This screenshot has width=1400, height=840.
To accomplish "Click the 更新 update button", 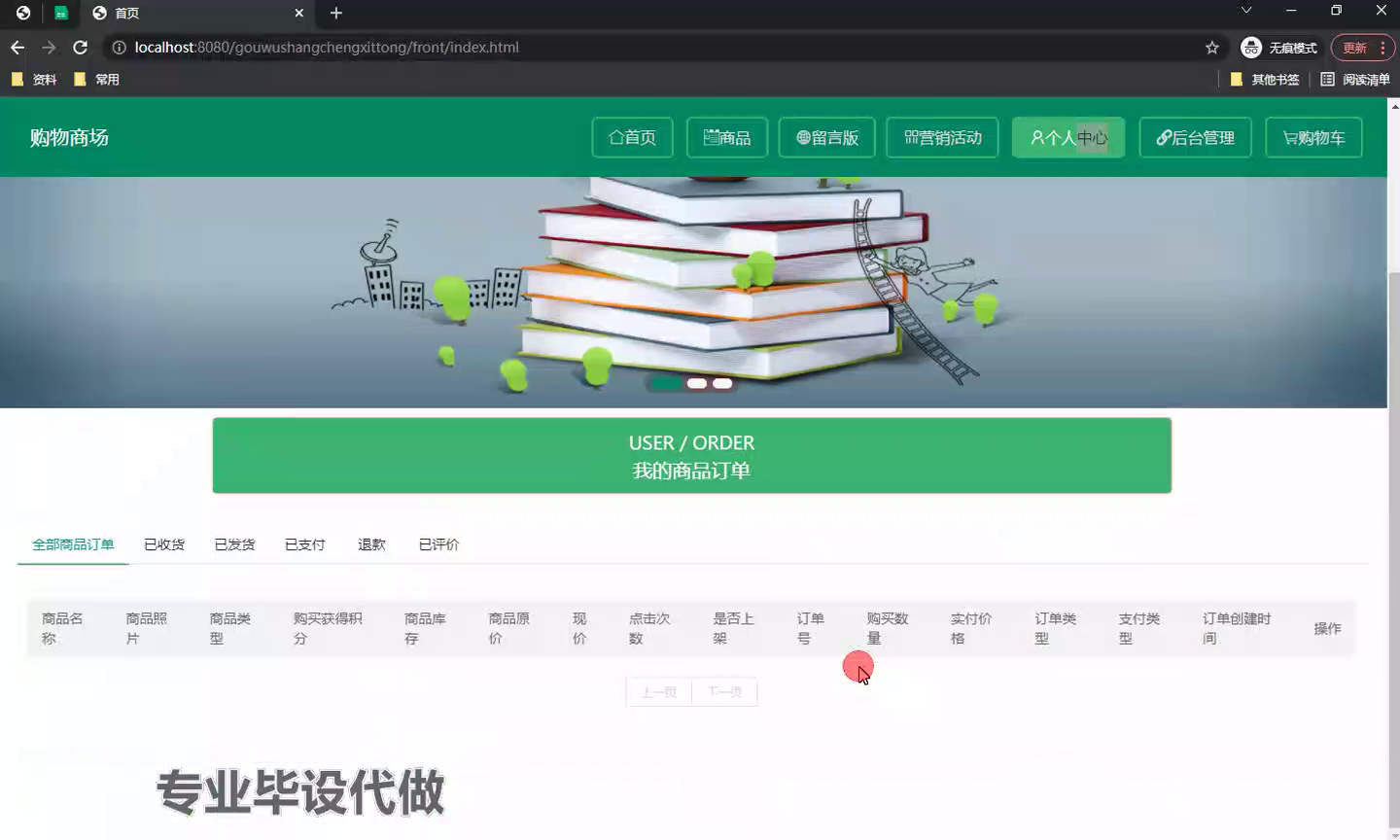I will tap(1354, 48).
